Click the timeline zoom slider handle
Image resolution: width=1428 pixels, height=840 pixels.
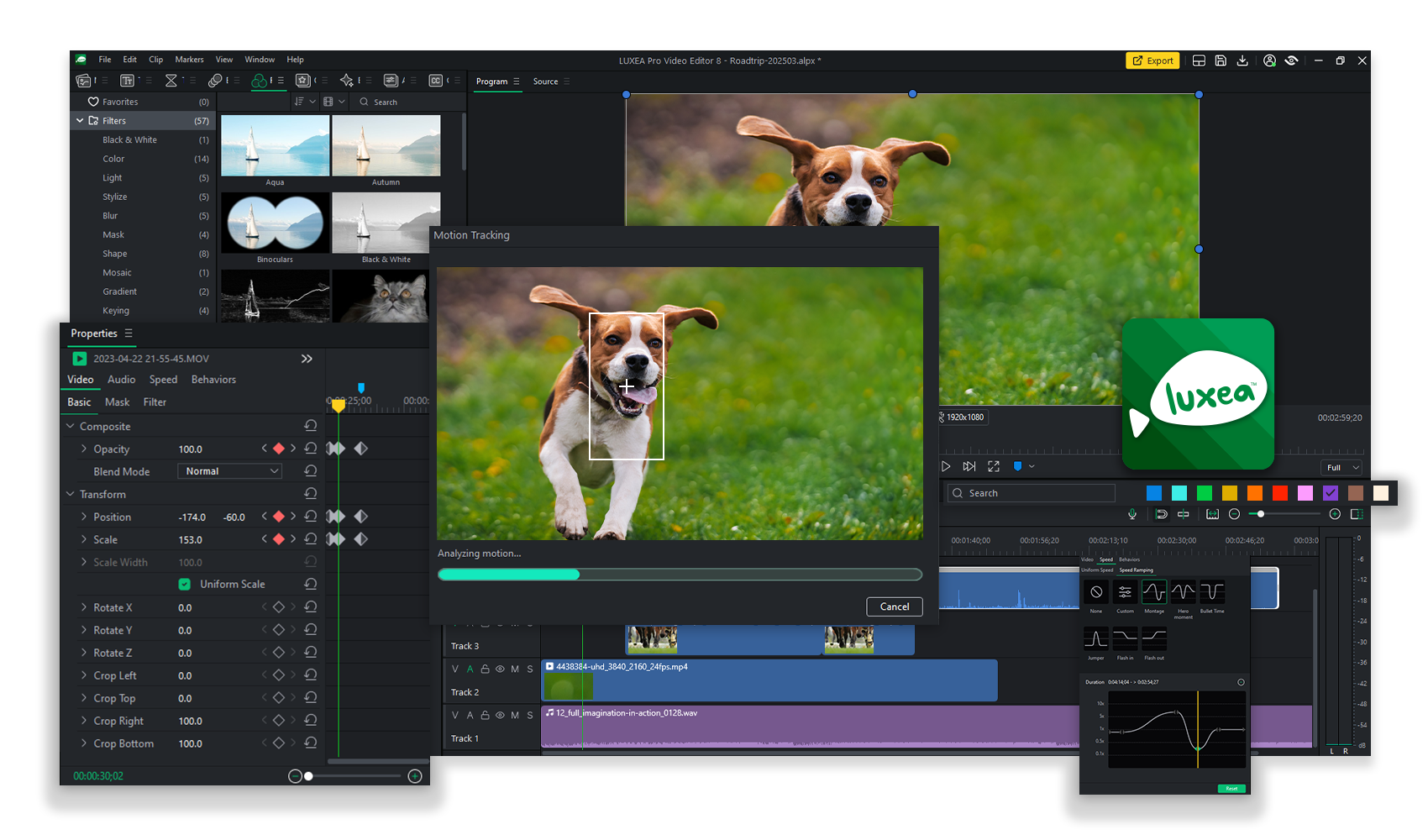(x=1261, y=514)
